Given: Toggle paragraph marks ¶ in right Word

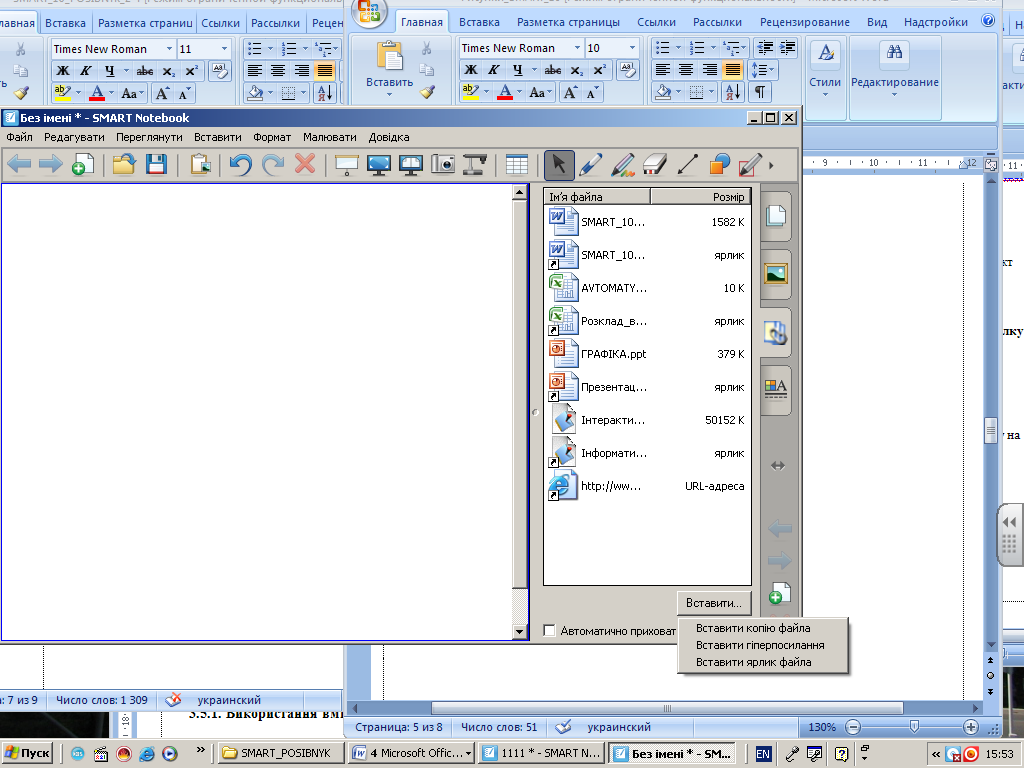Looking at the screenshot, I should 760,92.
